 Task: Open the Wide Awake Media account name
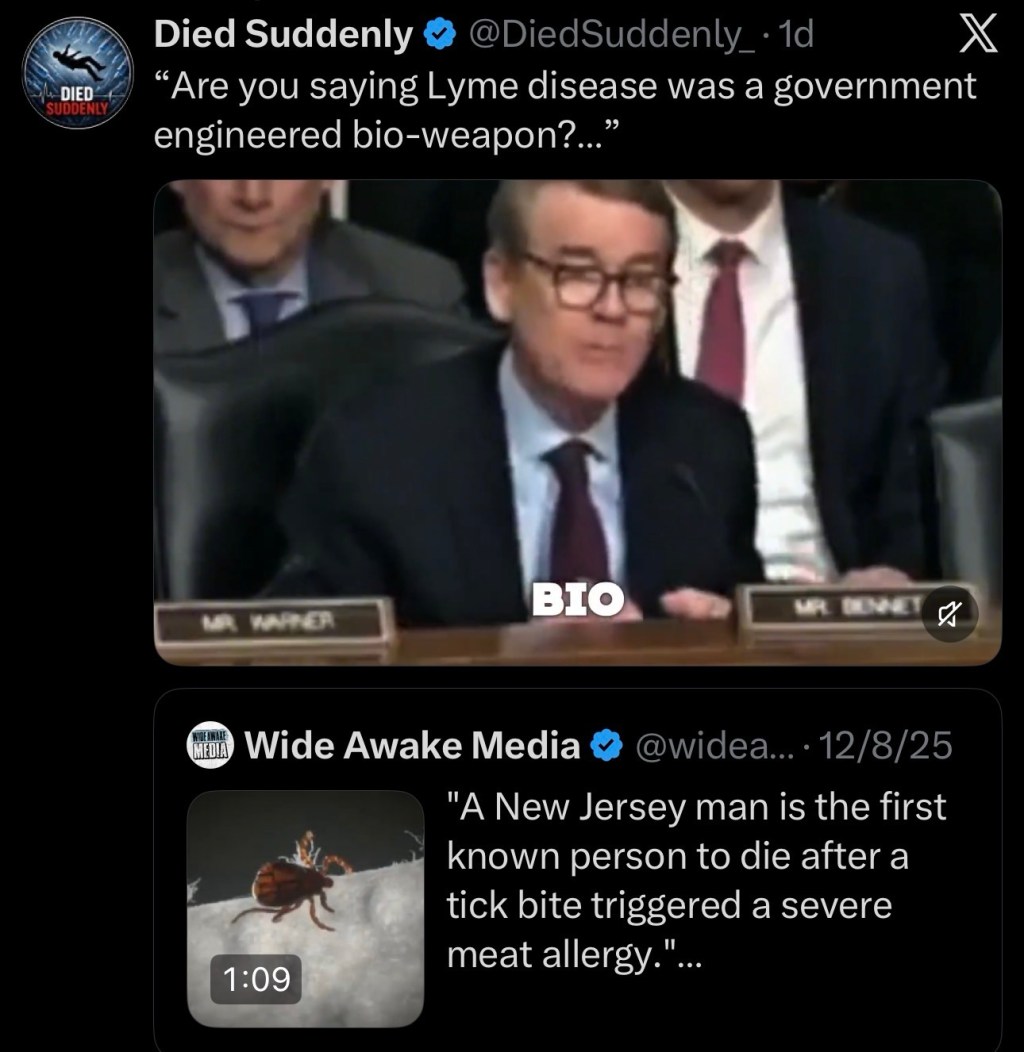(x=412, y=745)
